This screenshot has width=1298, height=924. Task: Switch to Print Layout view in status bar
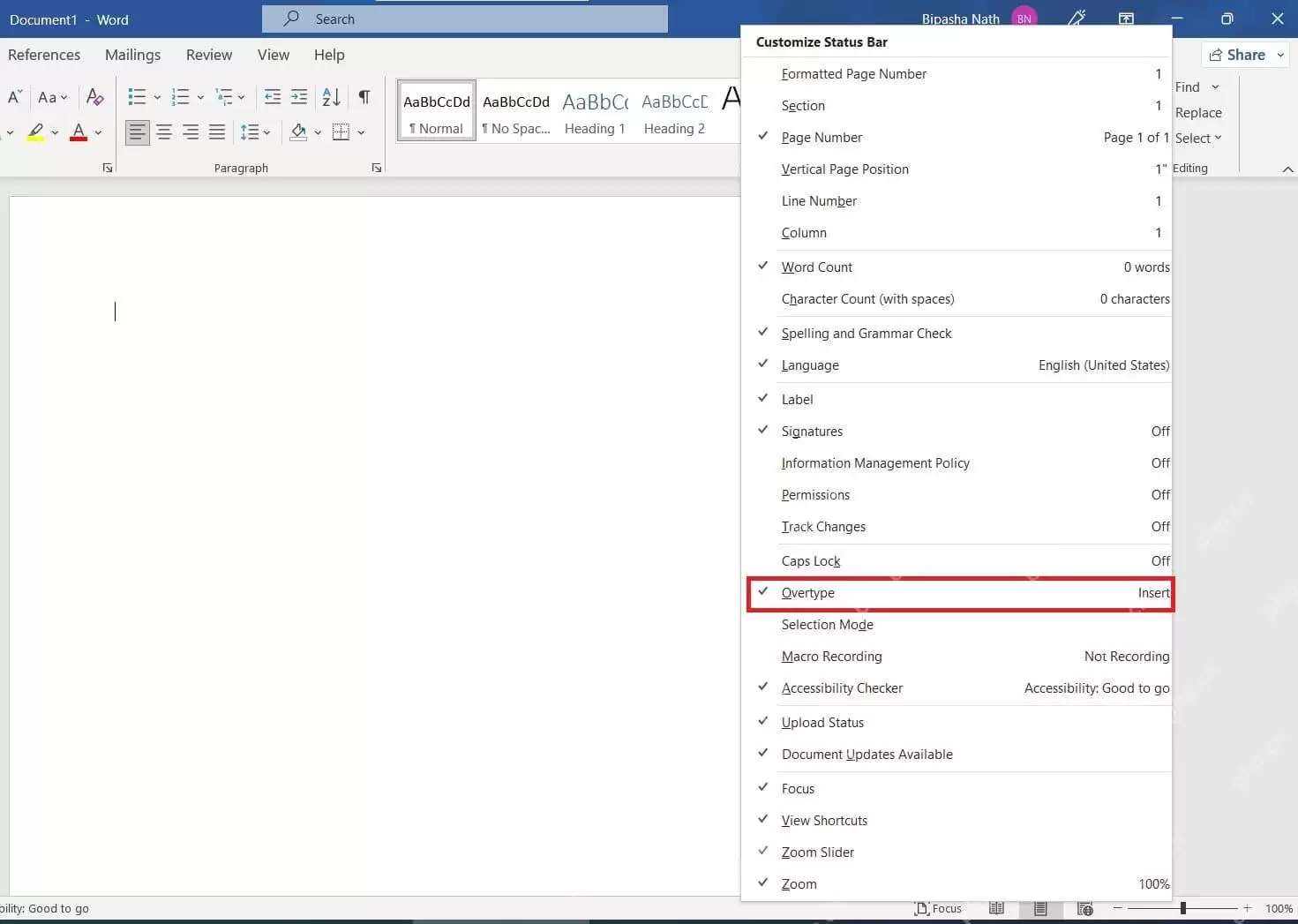pos(1040,908)
